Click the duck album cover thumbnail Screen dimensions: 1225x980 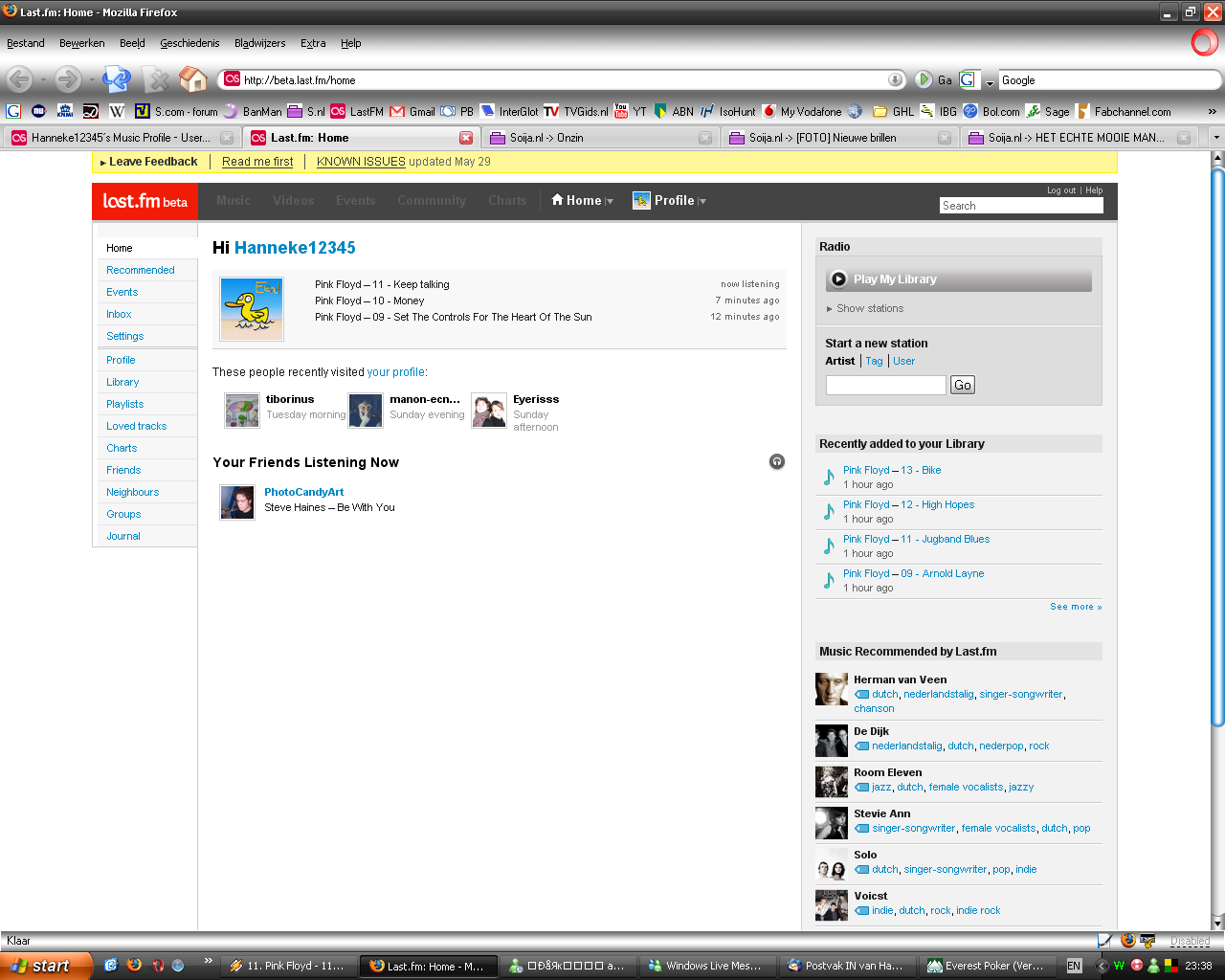252,308
